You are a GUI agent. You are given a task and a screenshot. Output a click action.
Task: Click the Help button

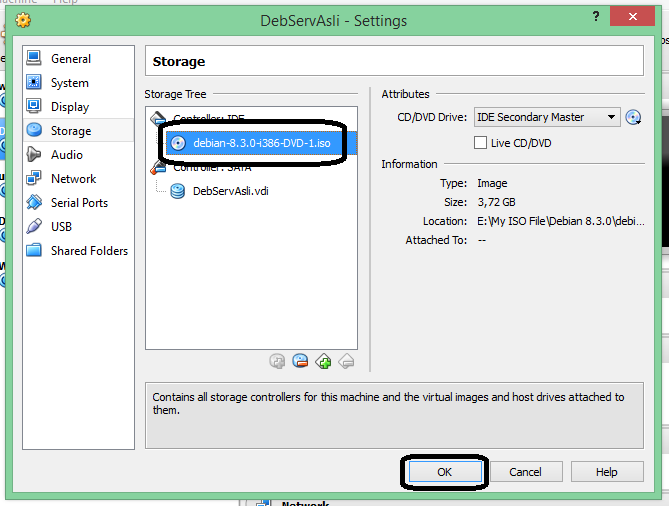pyautogui.click(x=607, y=472)
